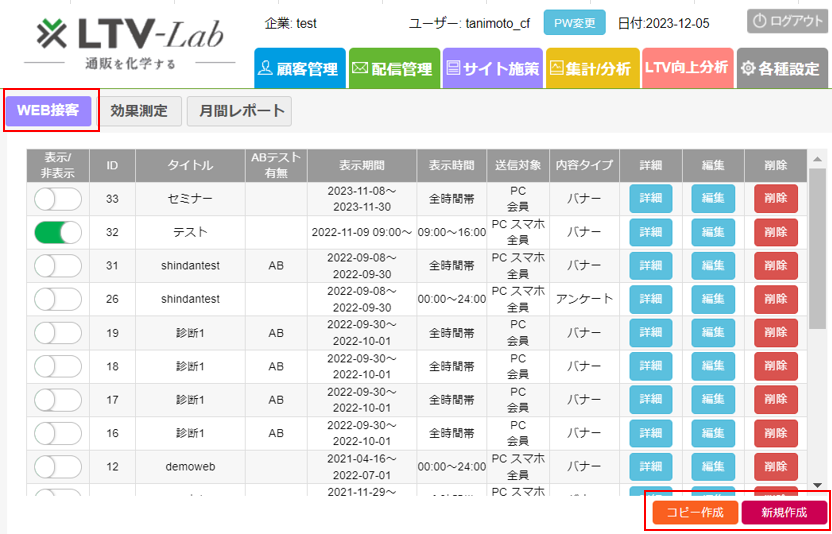The width and height of the screenshot is (832, 534).
Task: Click the ログアウト power button
Action: [787, 21]
